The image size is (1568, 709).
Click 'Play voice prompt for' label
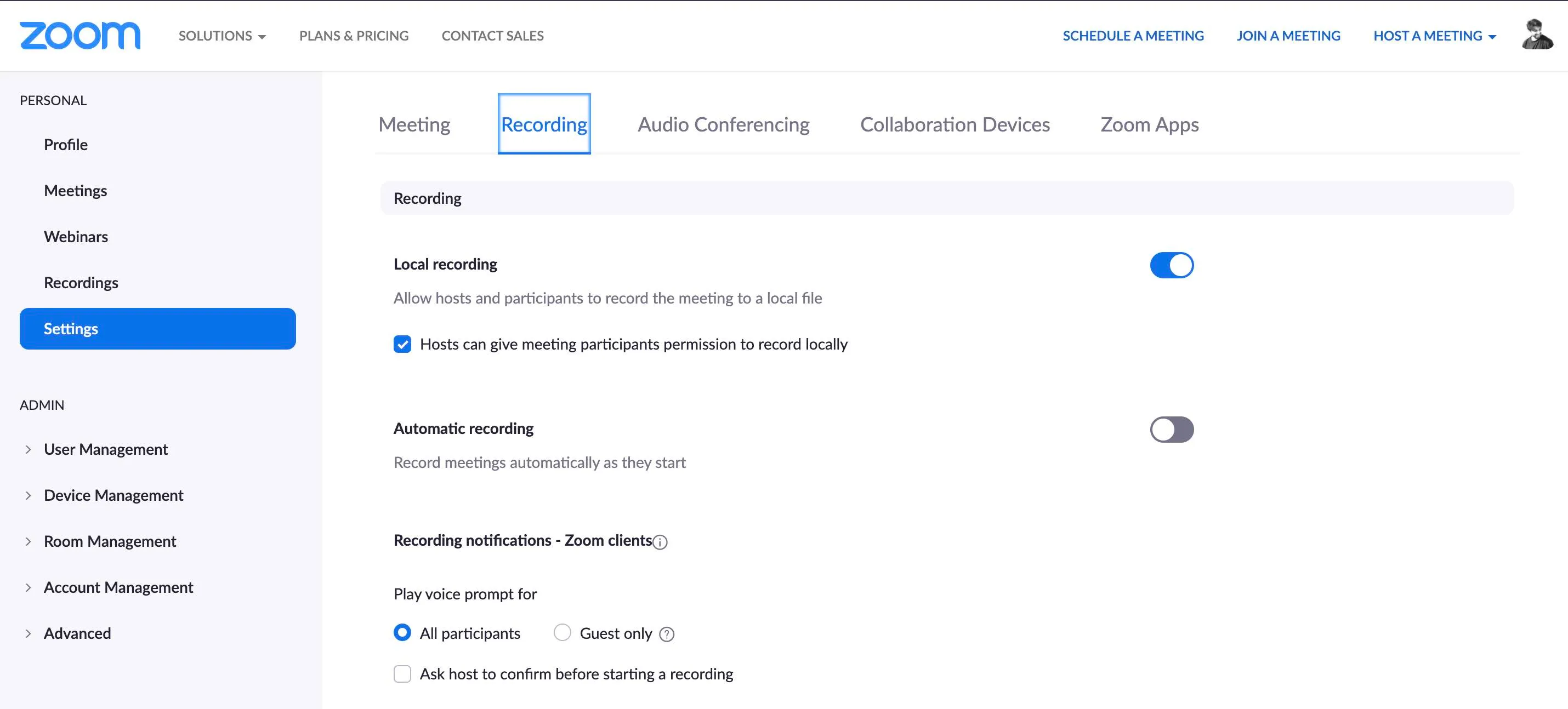[465, 594]
